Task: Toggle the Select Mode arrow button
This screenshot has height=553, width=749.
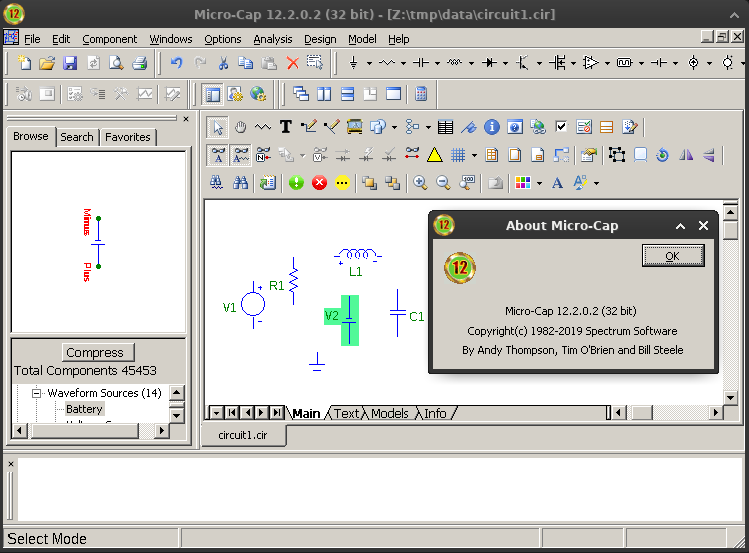Action: (217, 127)
